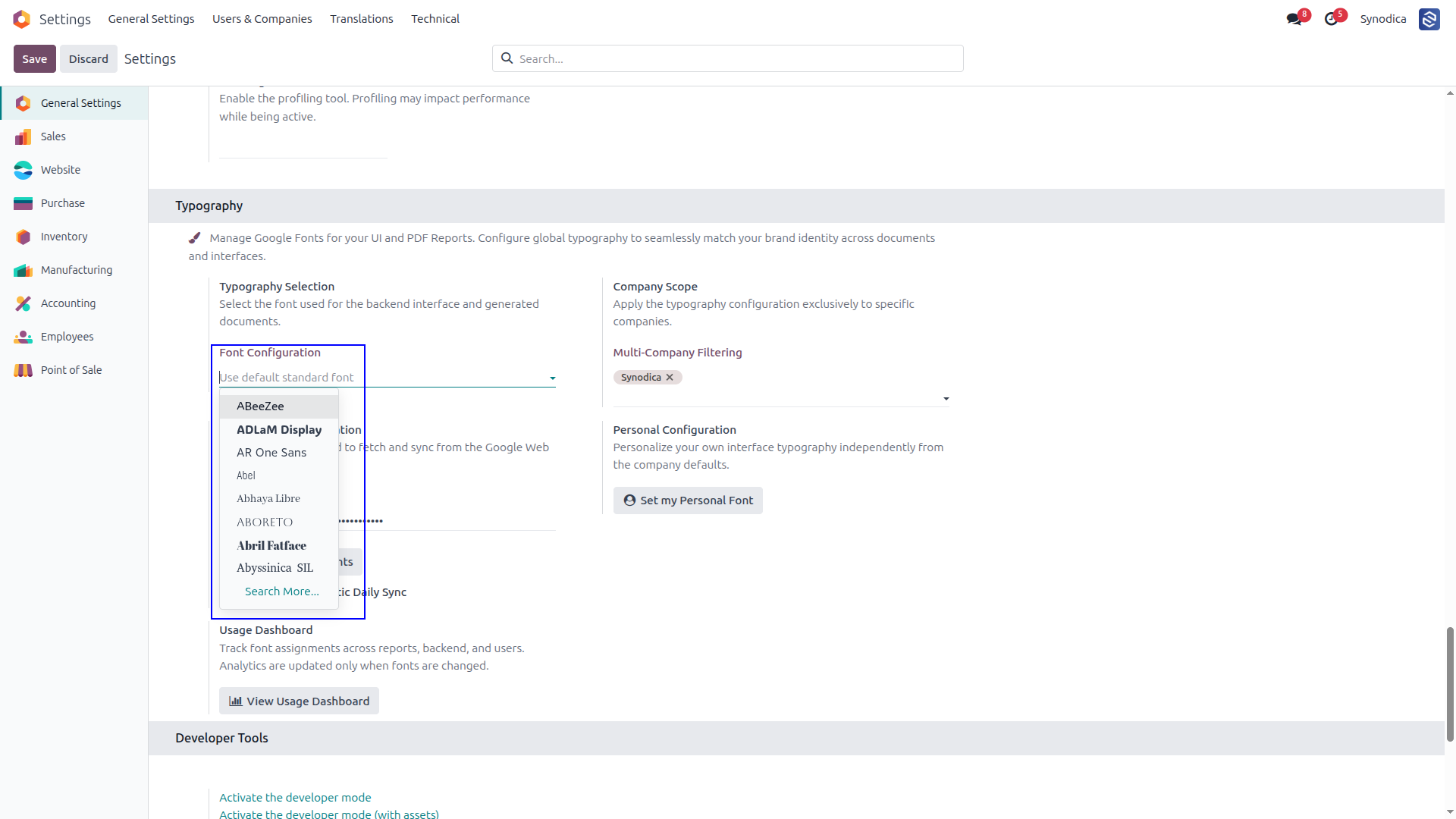The width and height of the screenshot is (1456, 819).
Task: Expand the Font Configuration dropdown arrow
Action: click(x=553, y=378)
